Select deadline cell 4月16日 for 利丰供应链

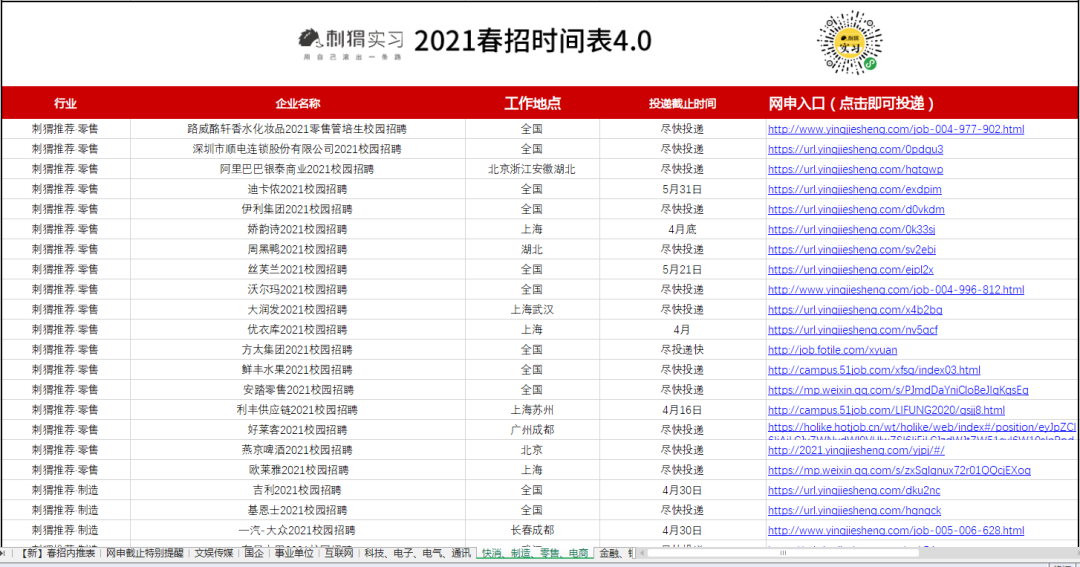pyautogui.click(x=682, y=409)
